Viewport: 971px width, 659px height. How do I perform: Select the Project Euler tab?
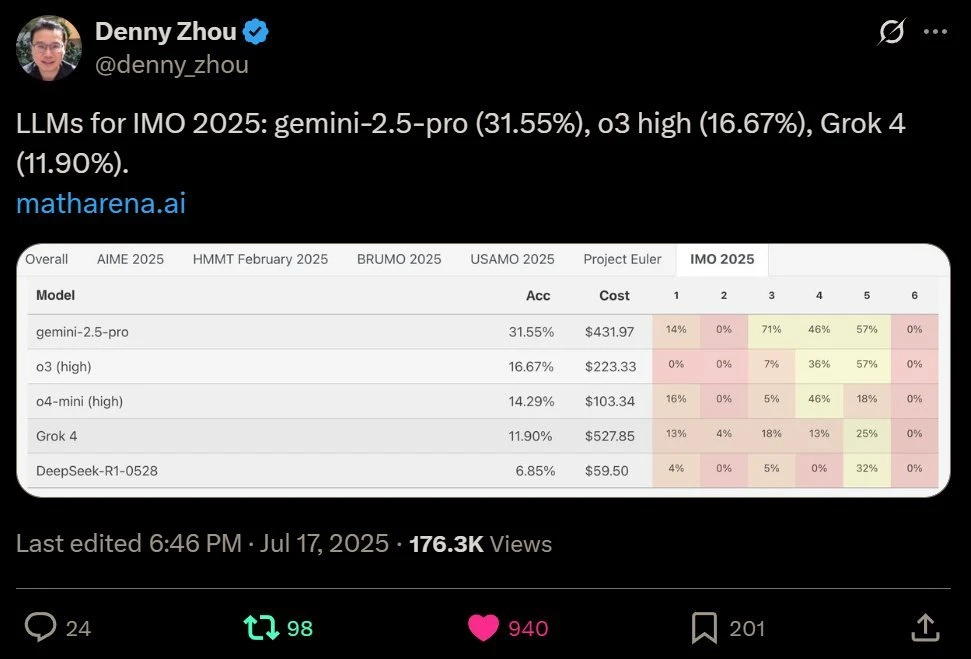[622, 259]
